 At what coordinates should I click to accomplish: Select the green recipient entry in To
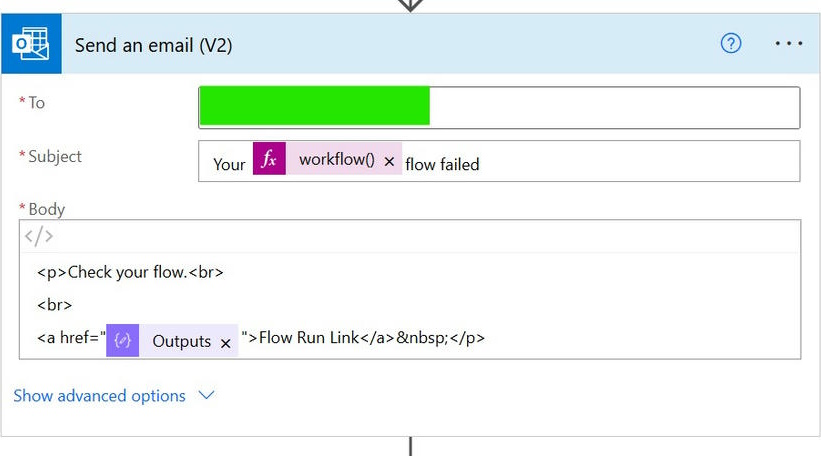[314, 107]
